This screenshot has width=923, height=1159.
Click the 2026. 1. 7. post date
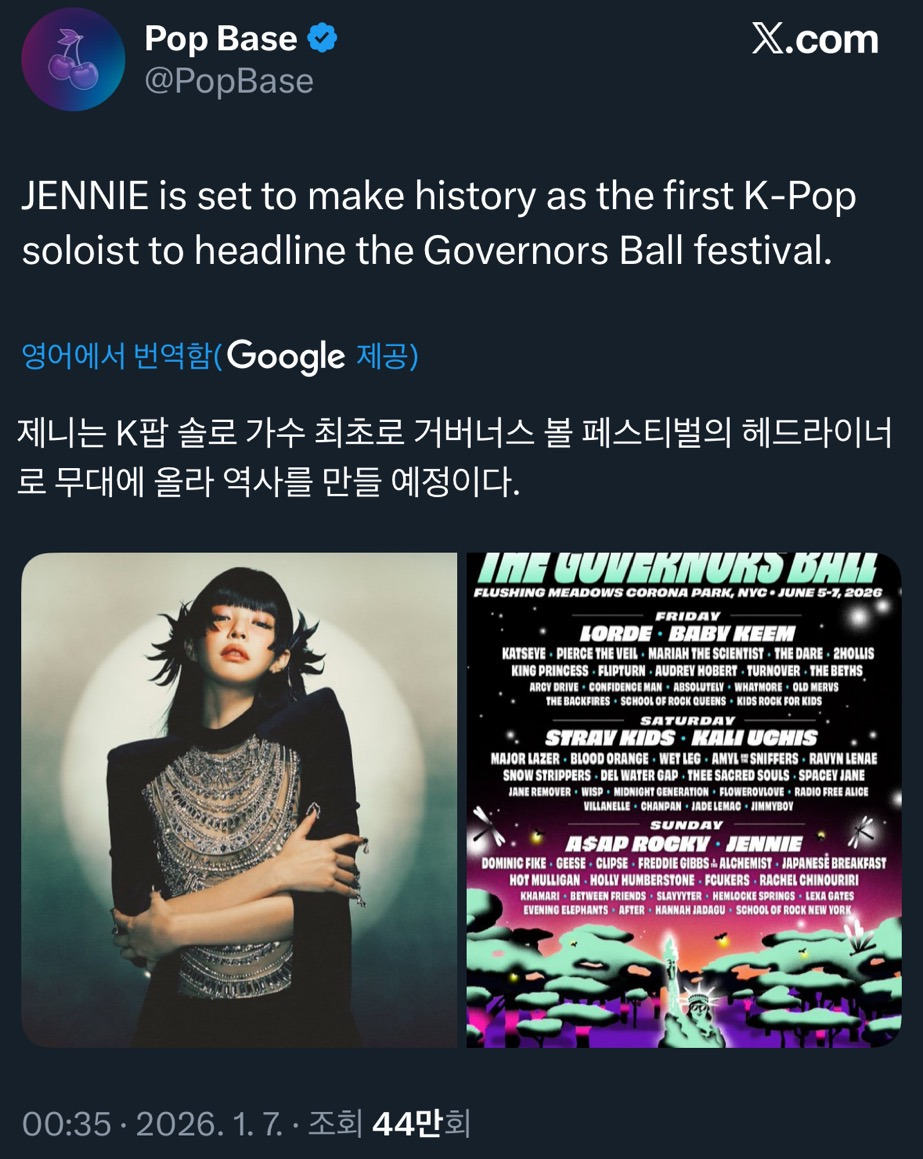click(x=209, y=1124)
